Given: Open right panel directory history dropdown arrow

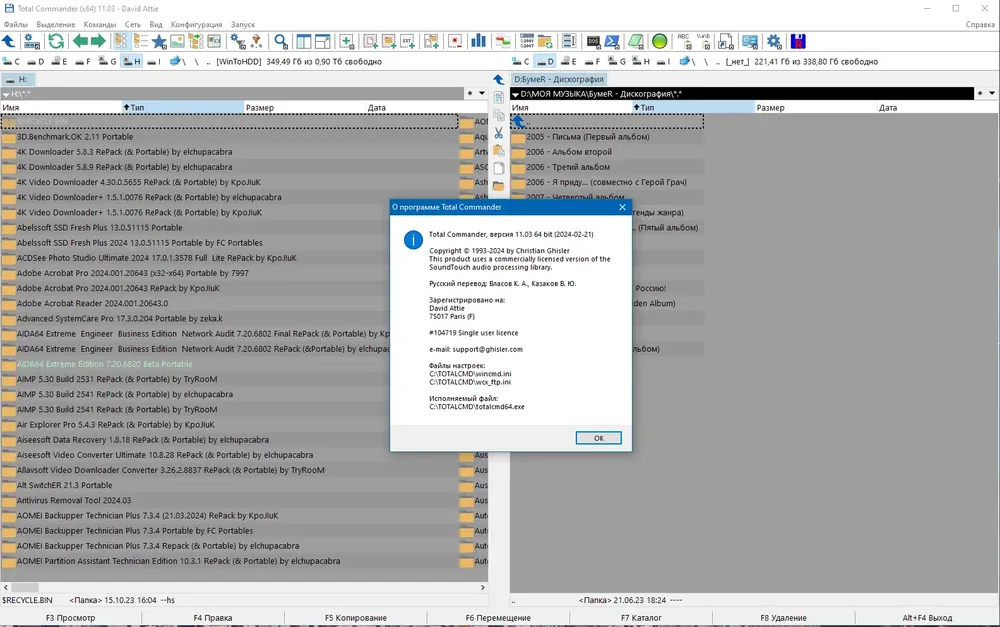Looking at the screenshot, I should pos(992,93).
